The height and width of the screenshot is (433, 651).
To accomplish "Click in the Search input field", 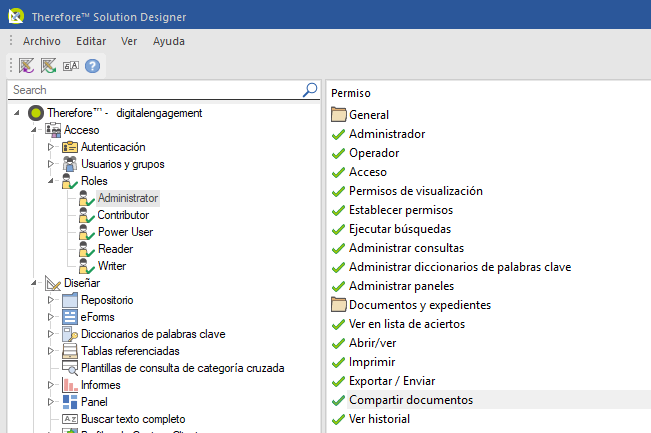I will (156, 90).
